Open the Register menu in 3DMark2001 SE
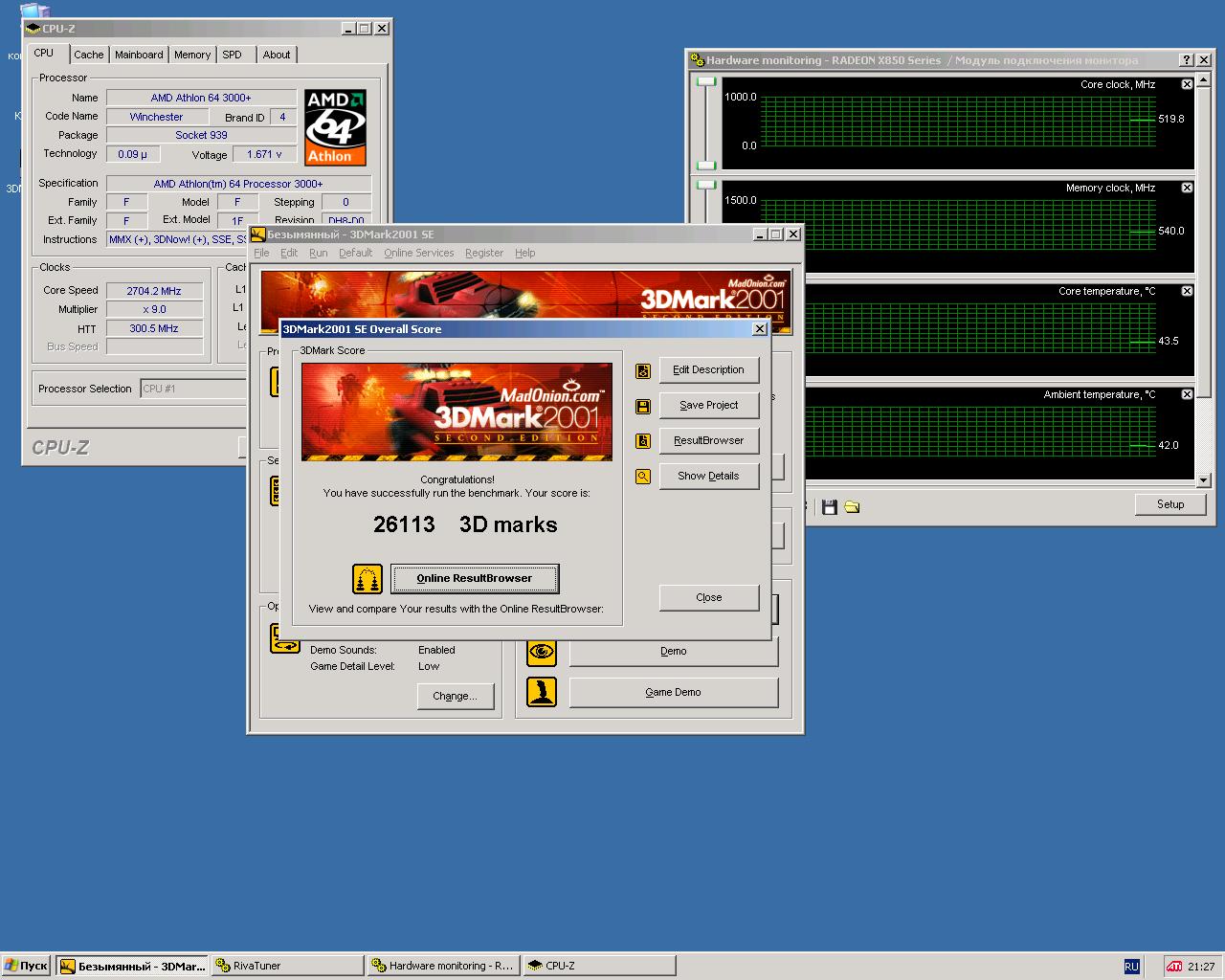Image resolution: width=1225 pixels, height=980 pixels. [x=484, y=253]
